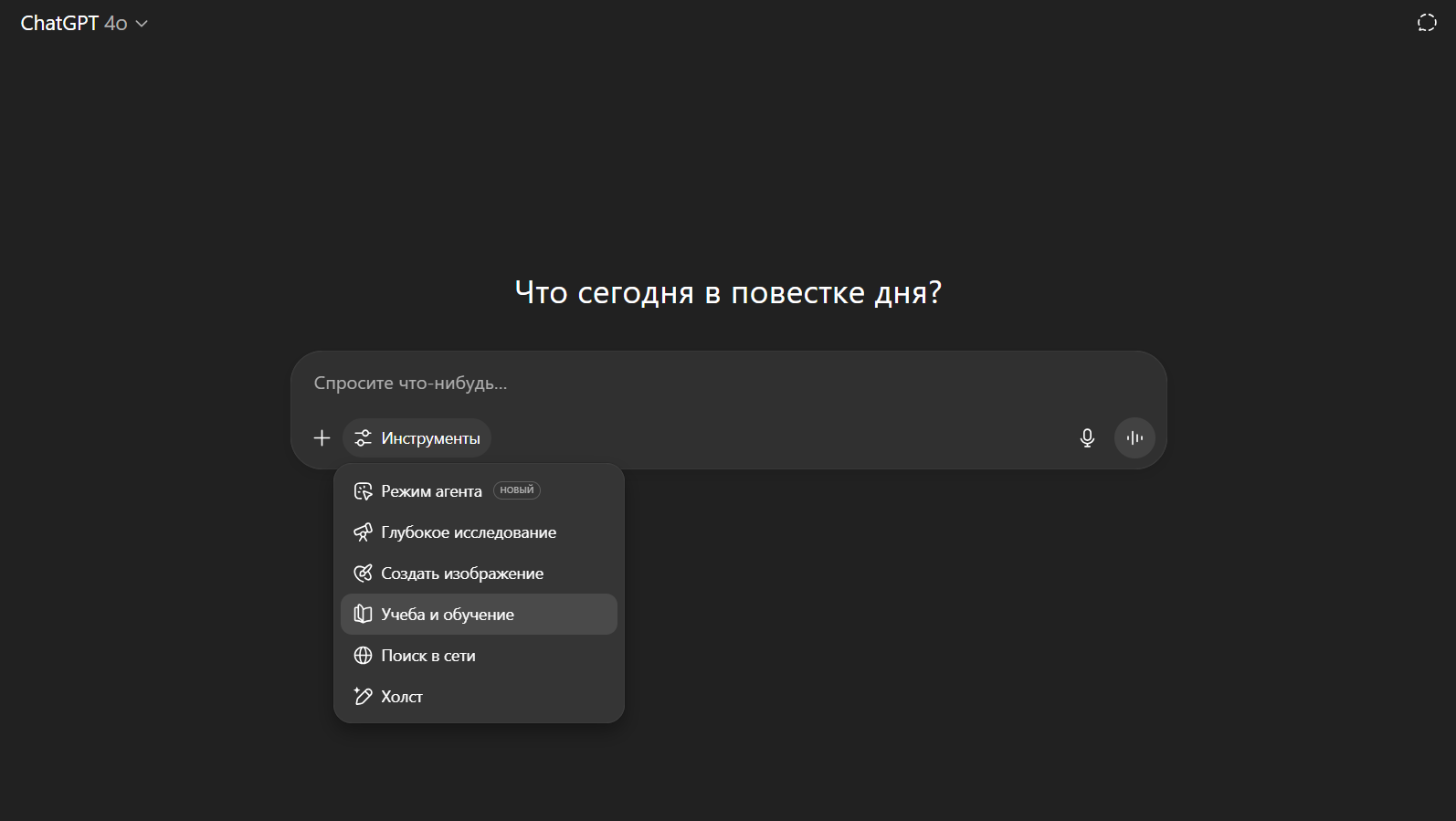1456x821 pixels.
Task: Click the chevron arrow next to 4o
Action: click(x=142, y=25)
